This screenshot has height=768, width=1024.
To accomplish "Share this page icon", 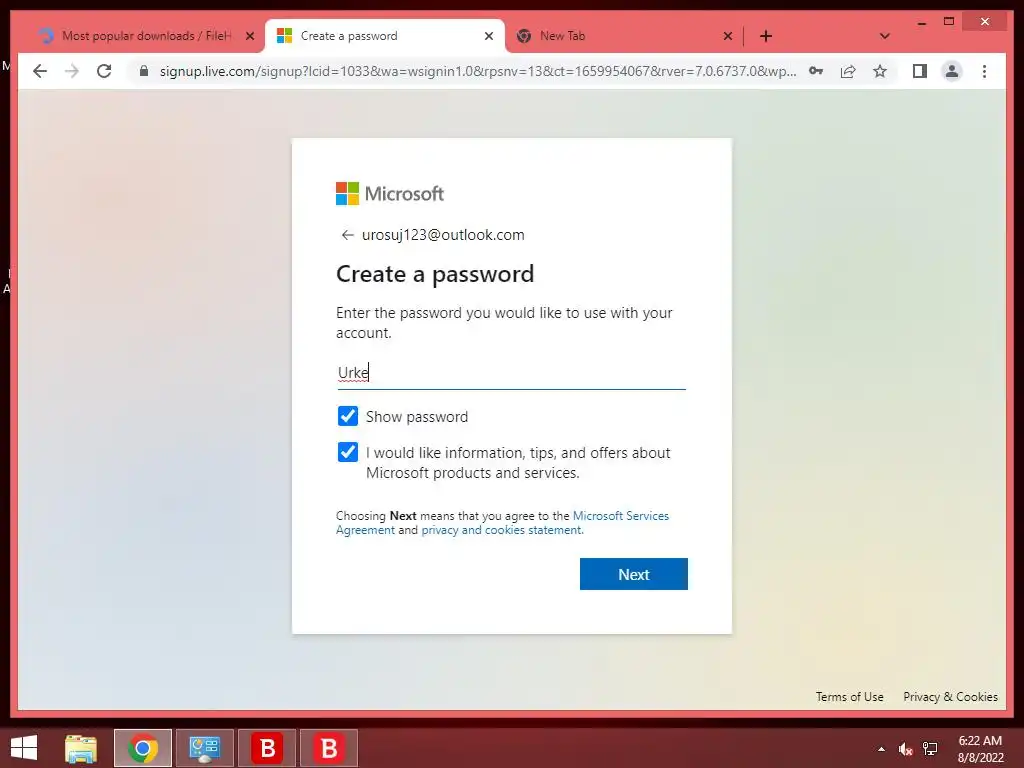I will 848,71.
